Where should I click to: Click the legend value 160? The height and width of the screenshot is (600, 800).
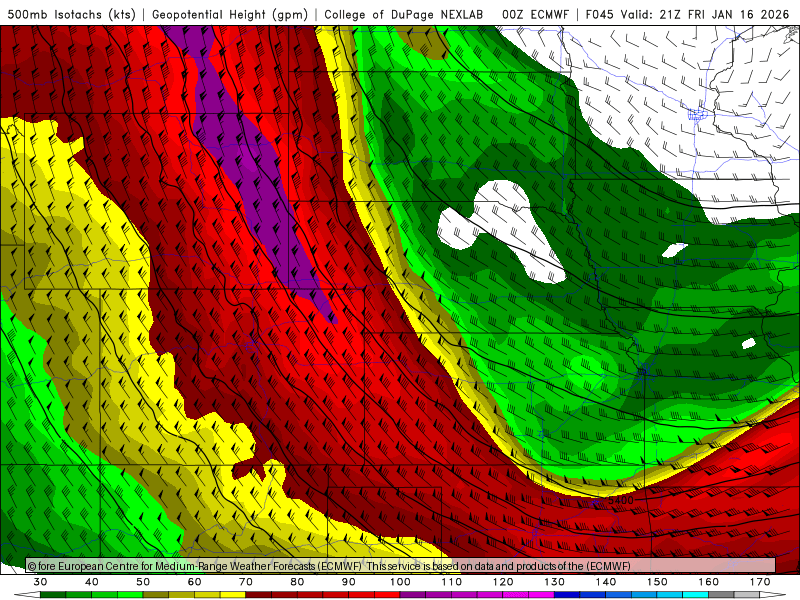709,582
